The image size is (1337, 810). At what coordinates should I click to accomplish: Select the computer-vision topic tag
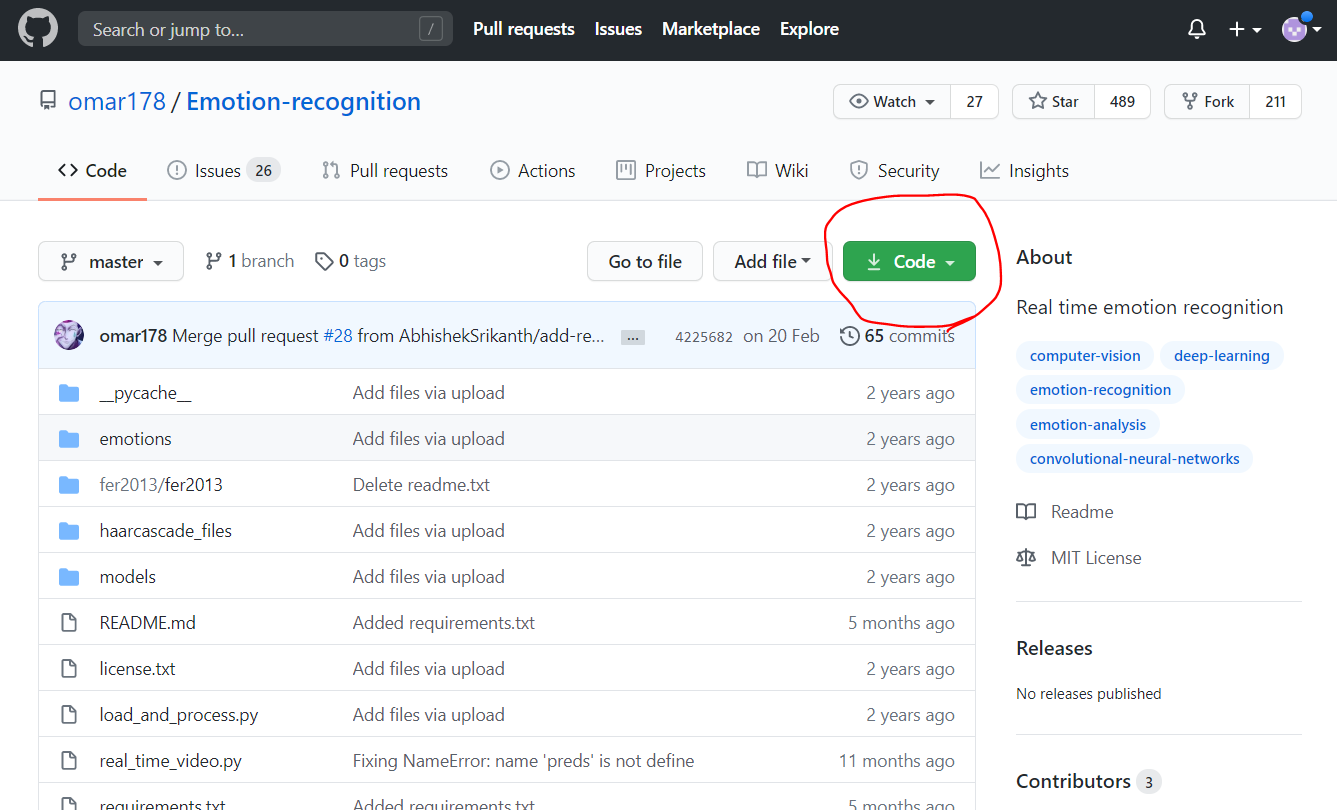pyautogui.click(x=1085, y=356)
